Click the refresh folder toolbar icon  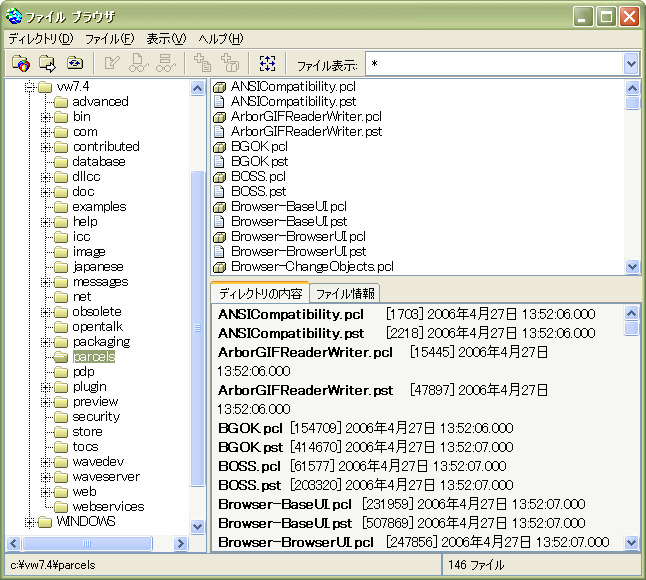(x=74, y=64)
